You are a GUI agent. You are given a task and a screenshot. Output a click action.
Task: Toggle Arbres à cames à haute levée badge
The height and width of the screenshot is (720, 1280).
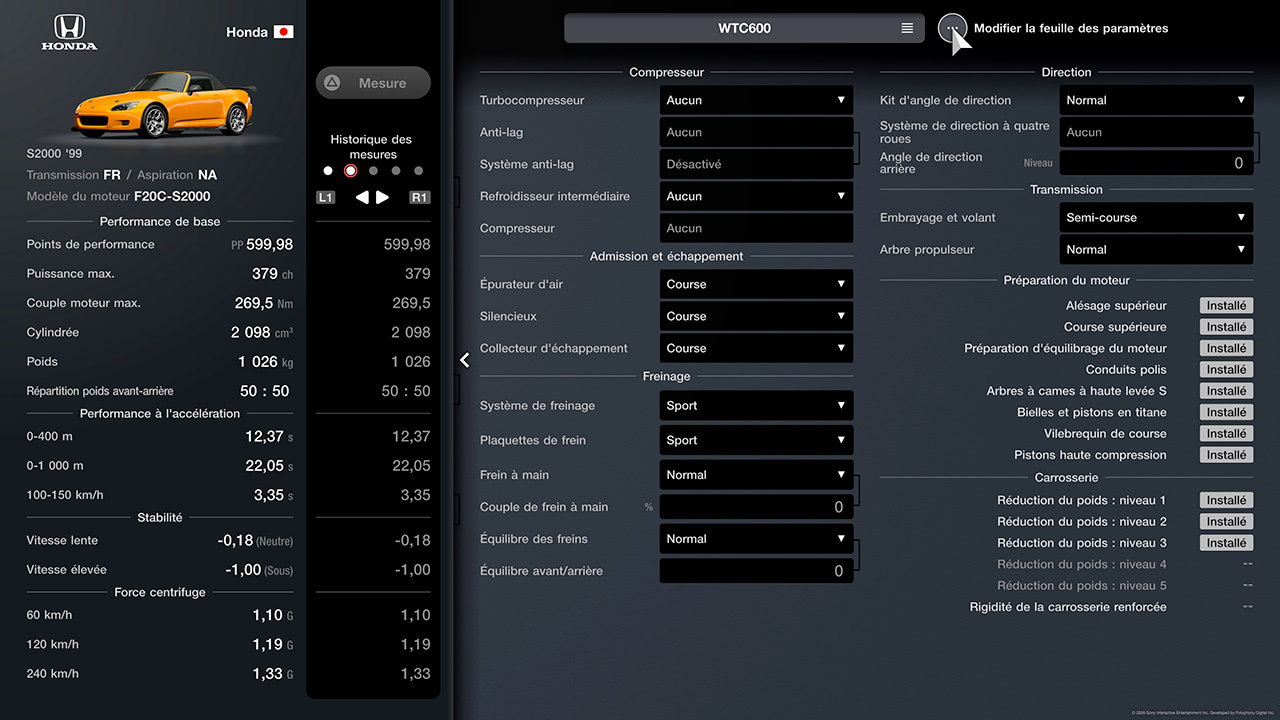coord(1226,391)
